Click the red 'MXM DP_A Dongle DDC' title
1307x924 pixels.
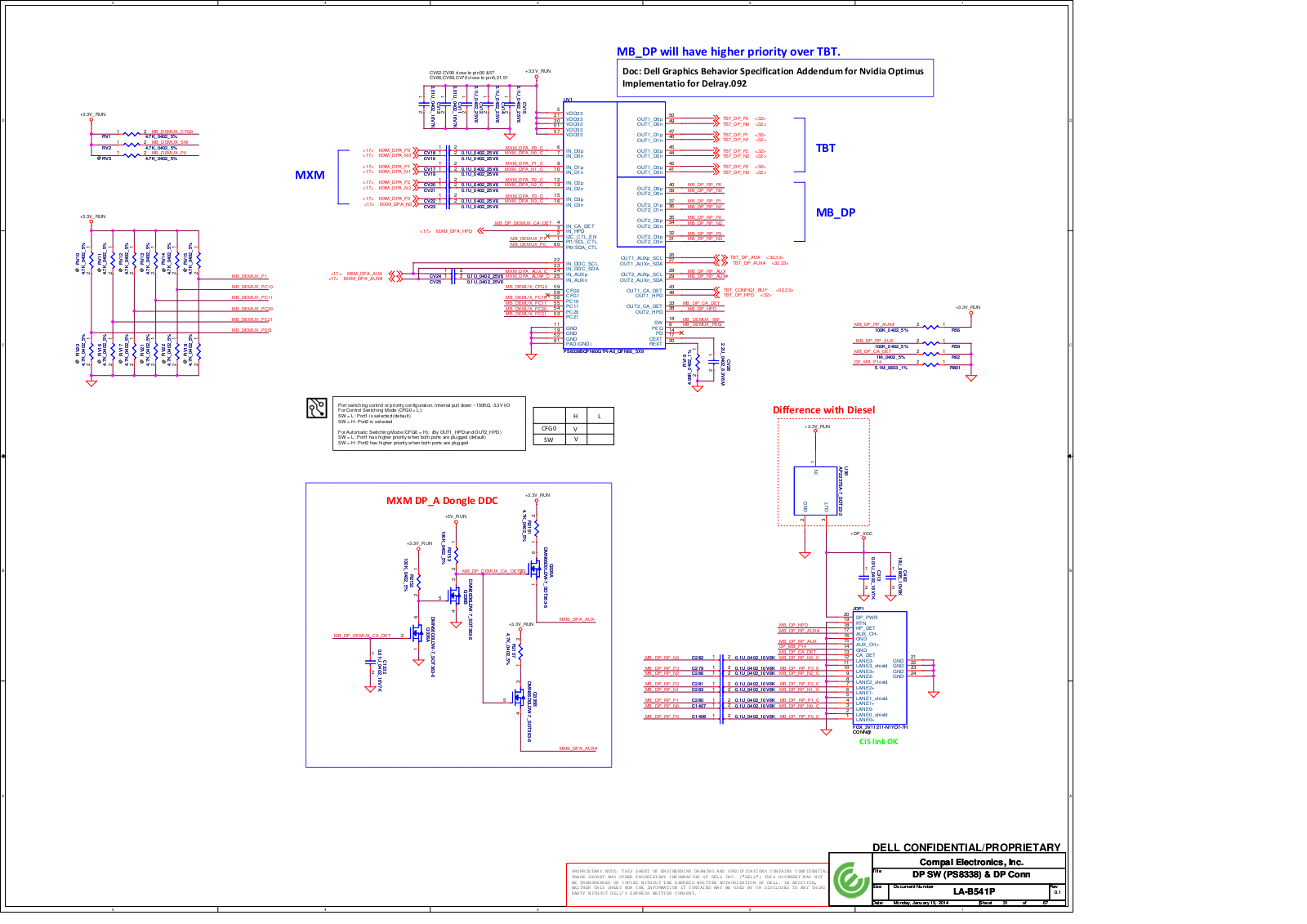[x=442, y=501]
